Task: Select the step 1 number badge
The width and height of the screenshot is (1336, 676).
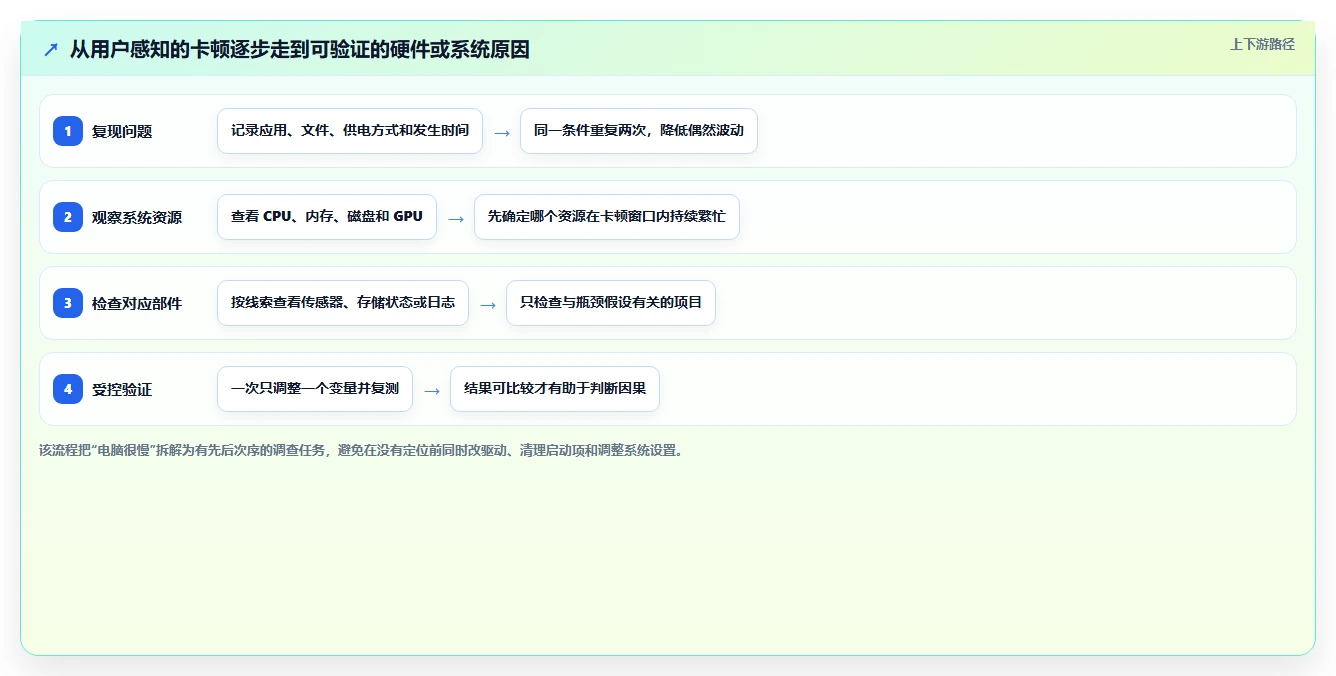Action: [x=68, y=131]
